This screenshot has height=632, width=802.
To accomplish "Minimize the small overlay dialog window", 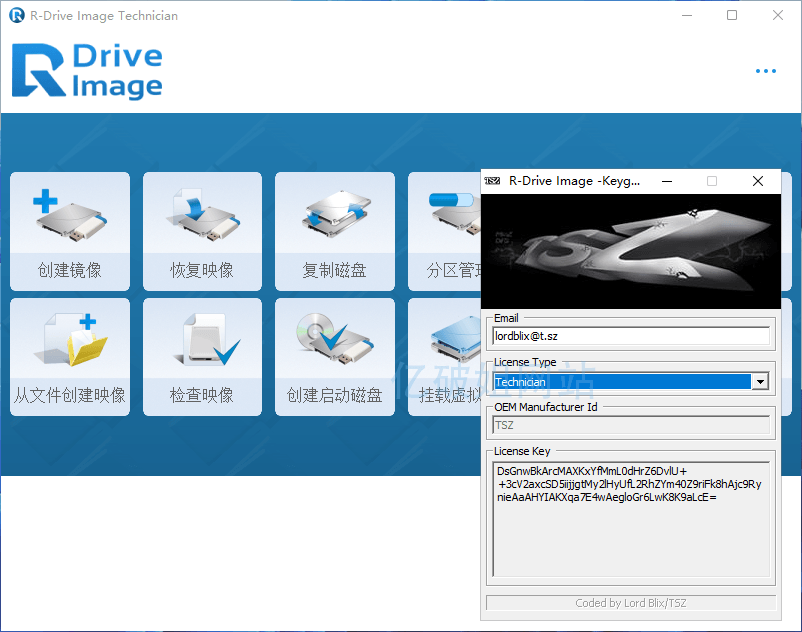I will [x=667, y=181].
